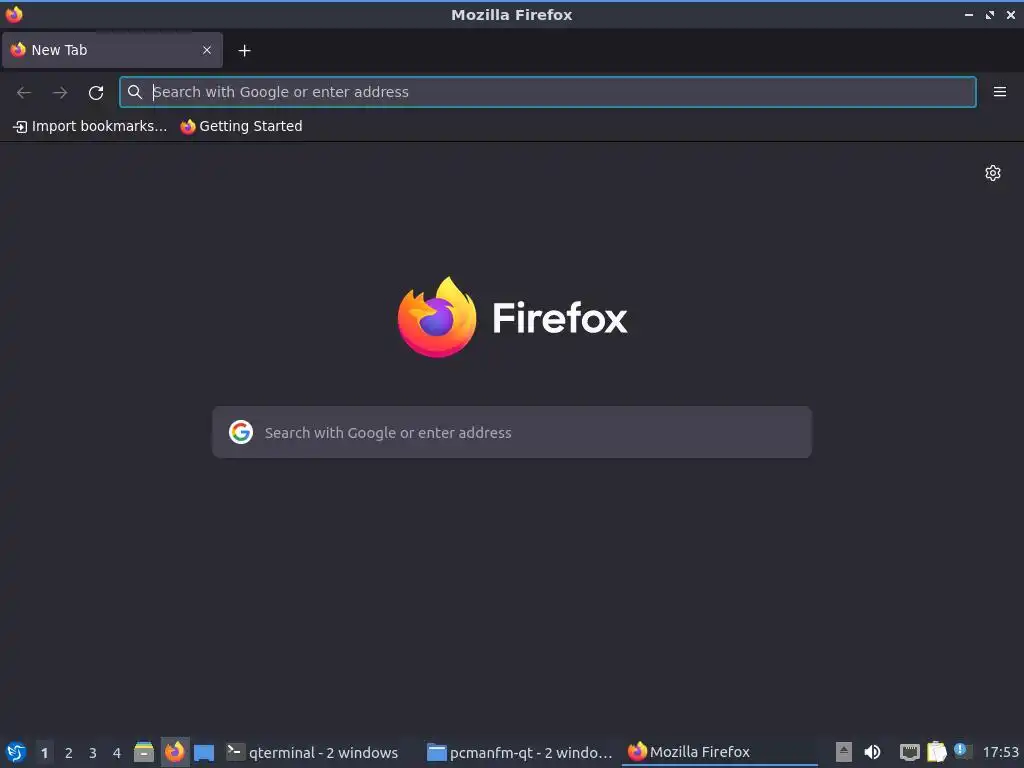Open Import bookmarks from the bookmarks toolbar
This screenshot has width=1024, height=768.
pyautogui.click(x=90, y=126)
